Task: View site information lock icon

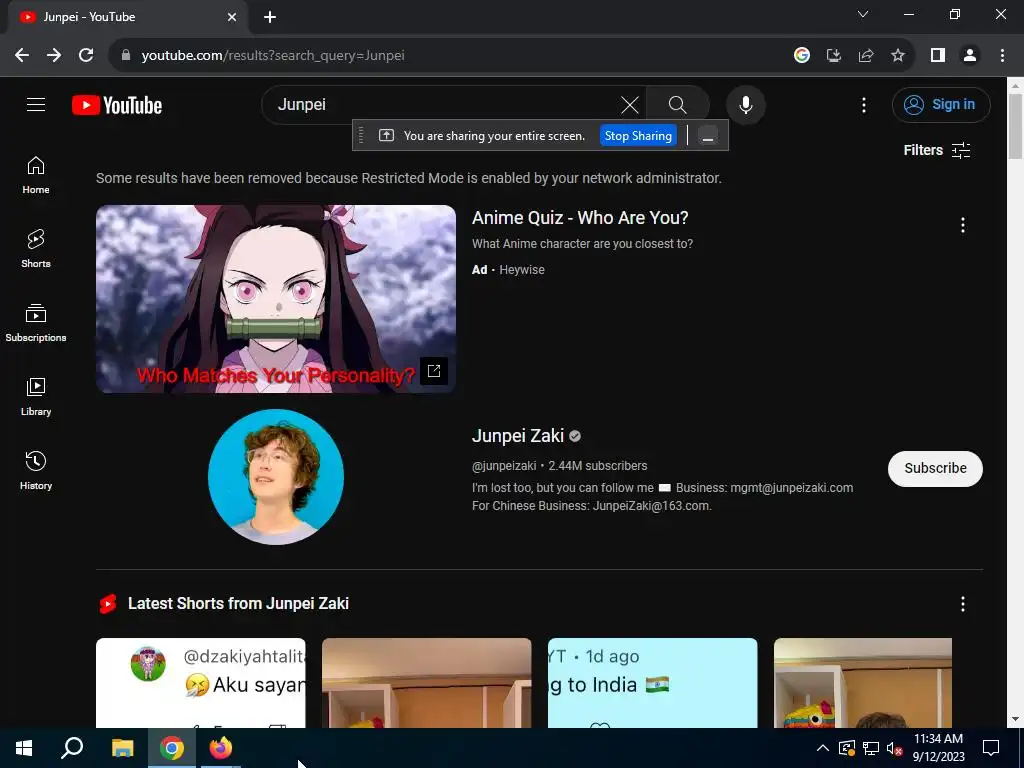Action: pyautogui.click(x=126, y=56)
